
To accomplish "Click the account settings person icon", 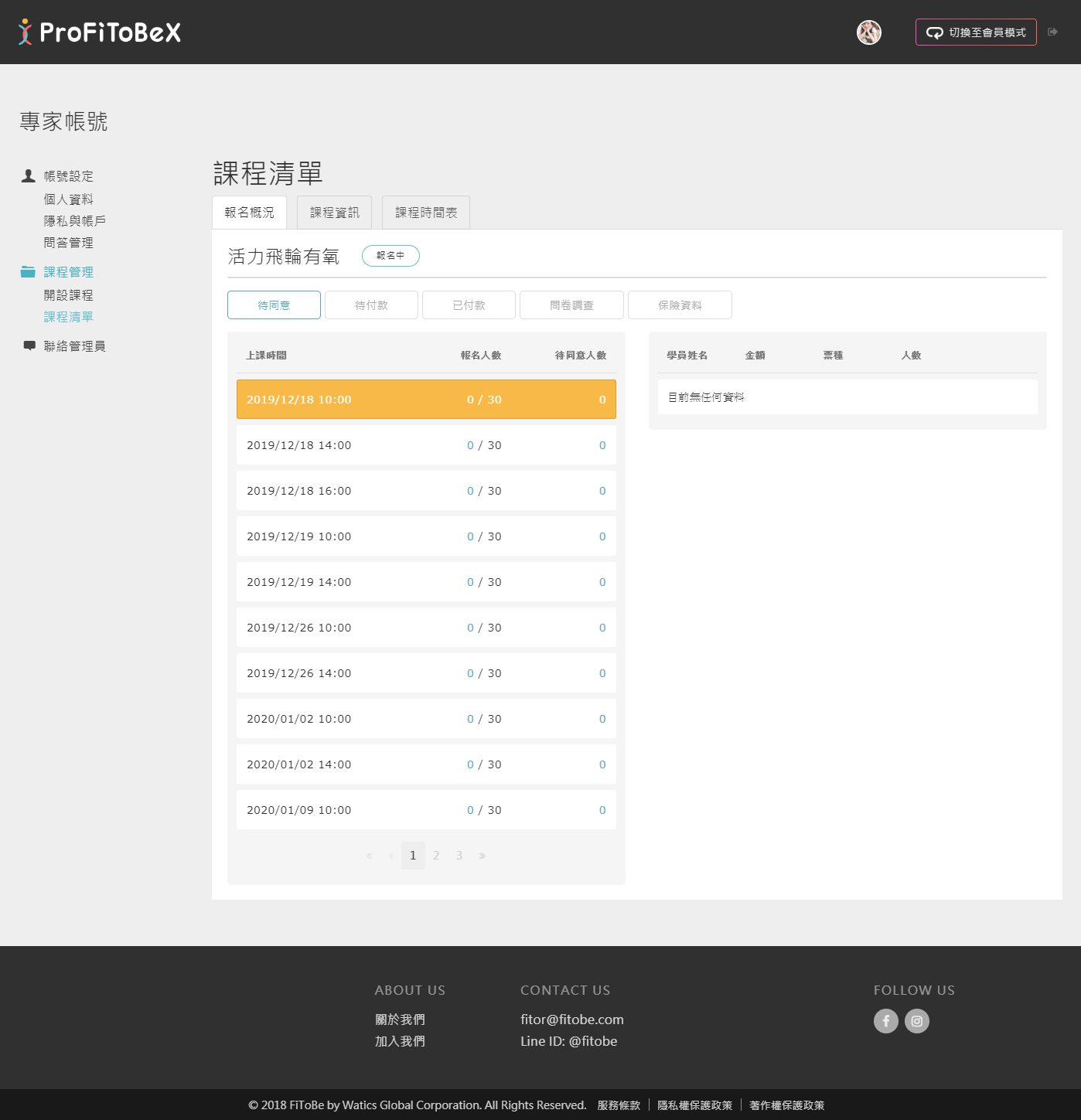I will (x=29, y=176).
